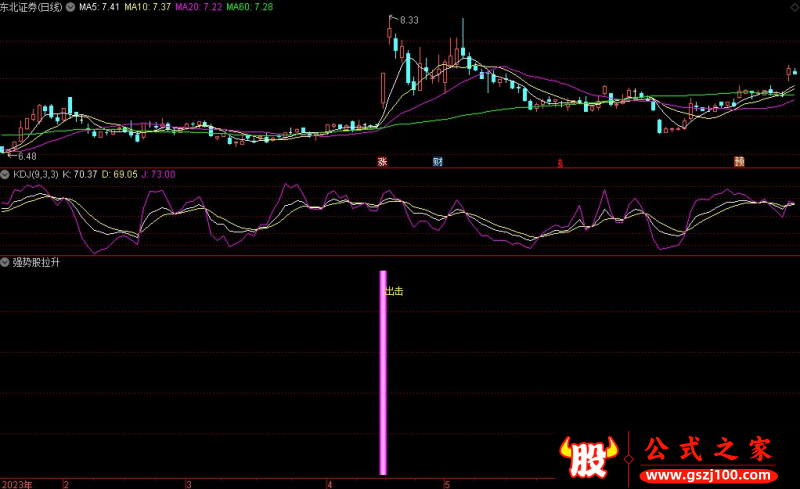Click the tall magenta signal bar
The image size is (800, 489).
tap(383, 372)
